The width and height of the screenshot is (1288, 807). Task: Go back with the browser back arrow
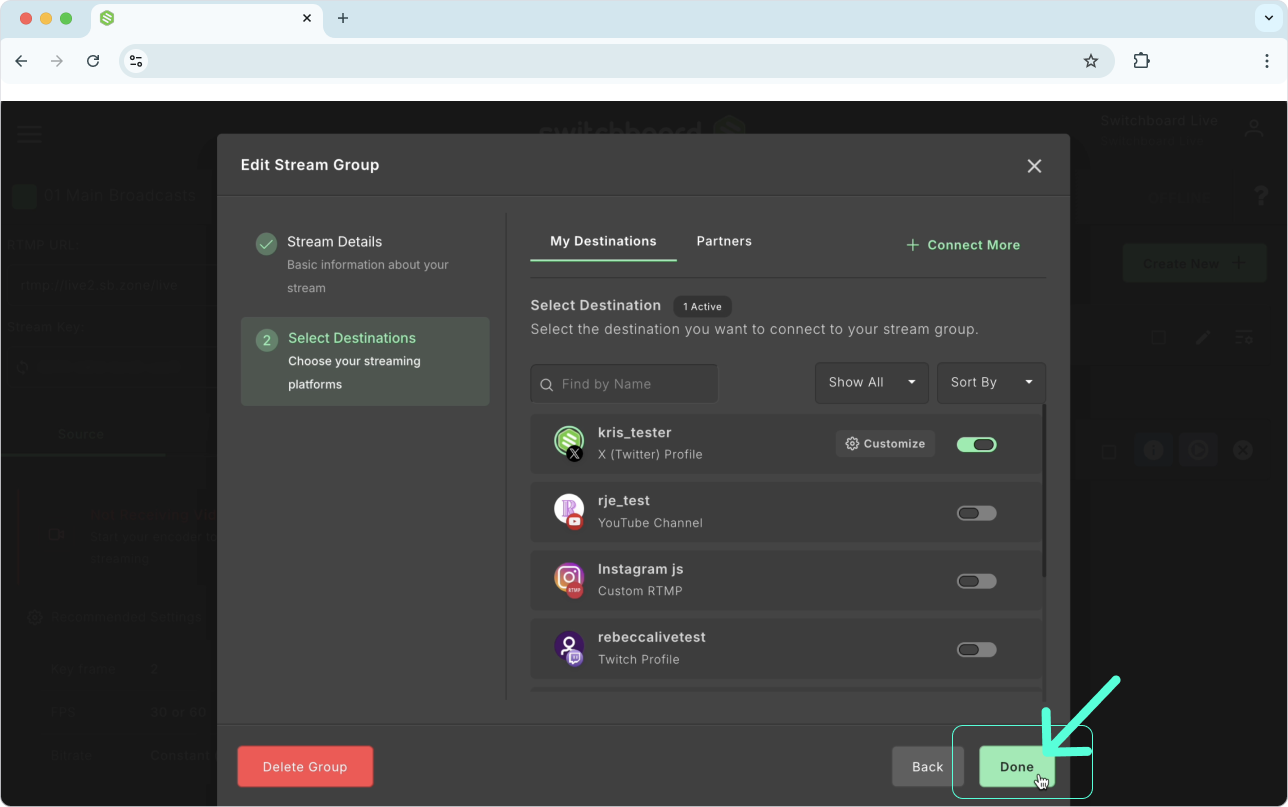[21, 61]
